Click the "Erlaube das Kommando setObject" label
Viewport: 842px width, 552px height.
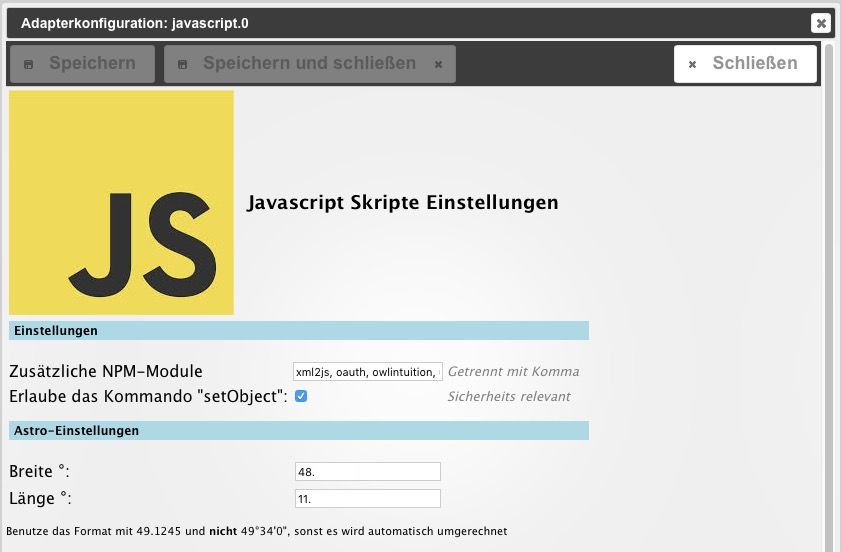(x=148, y=396)
